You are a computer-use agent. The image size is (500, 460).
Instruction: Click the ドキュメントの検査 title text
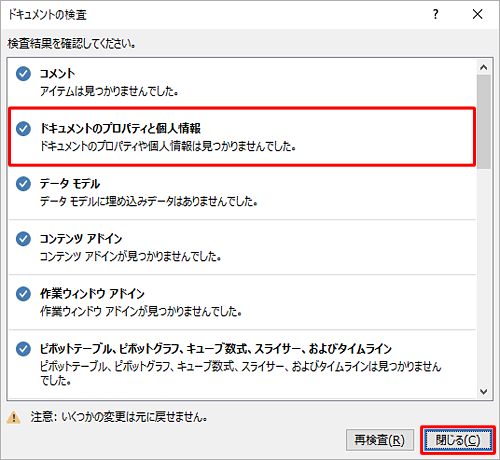[x=47, y=15]
